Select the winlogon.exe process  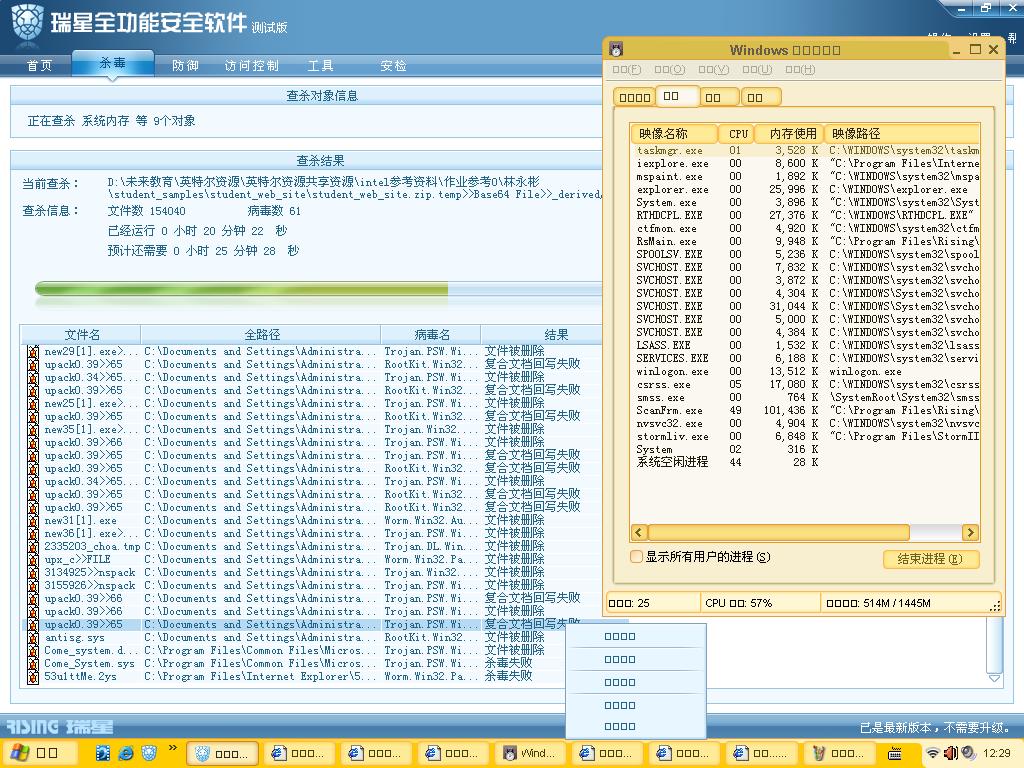(x=805, y=371)
